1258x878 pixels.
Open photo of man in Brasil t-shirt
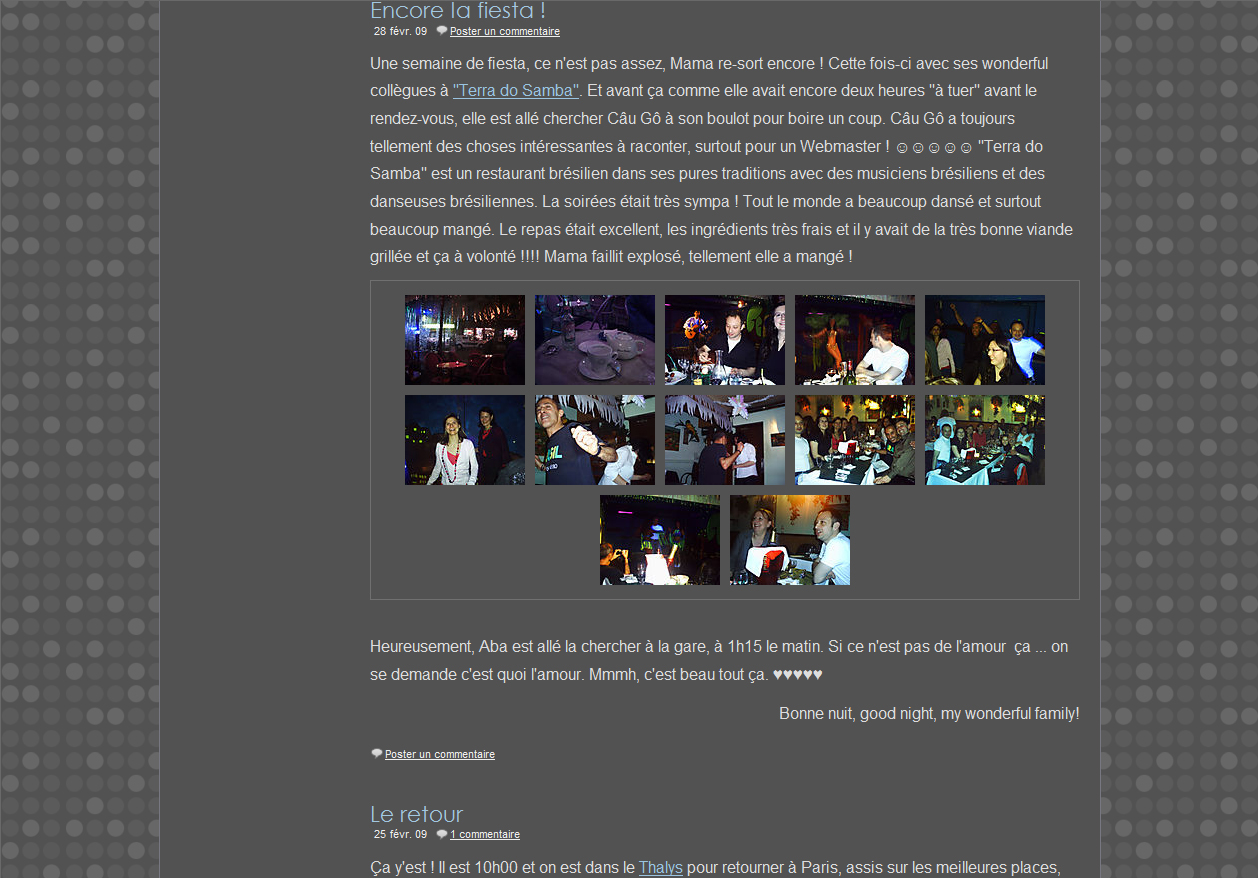coord(594,440)
